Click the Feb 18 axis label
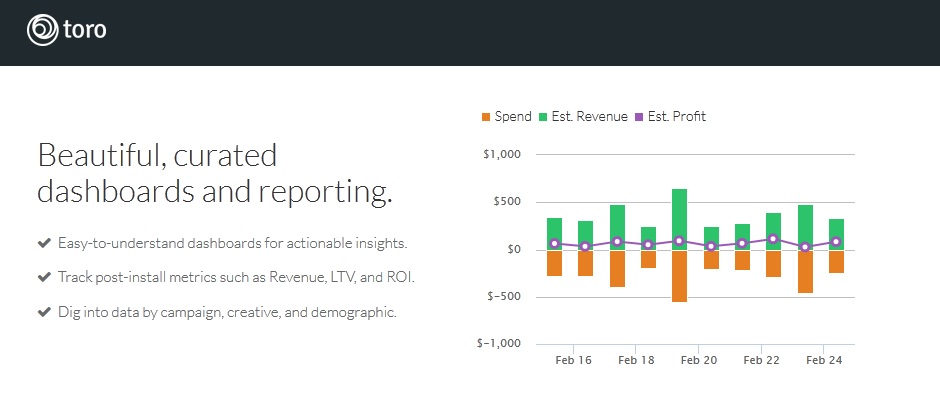 point(635,360)
